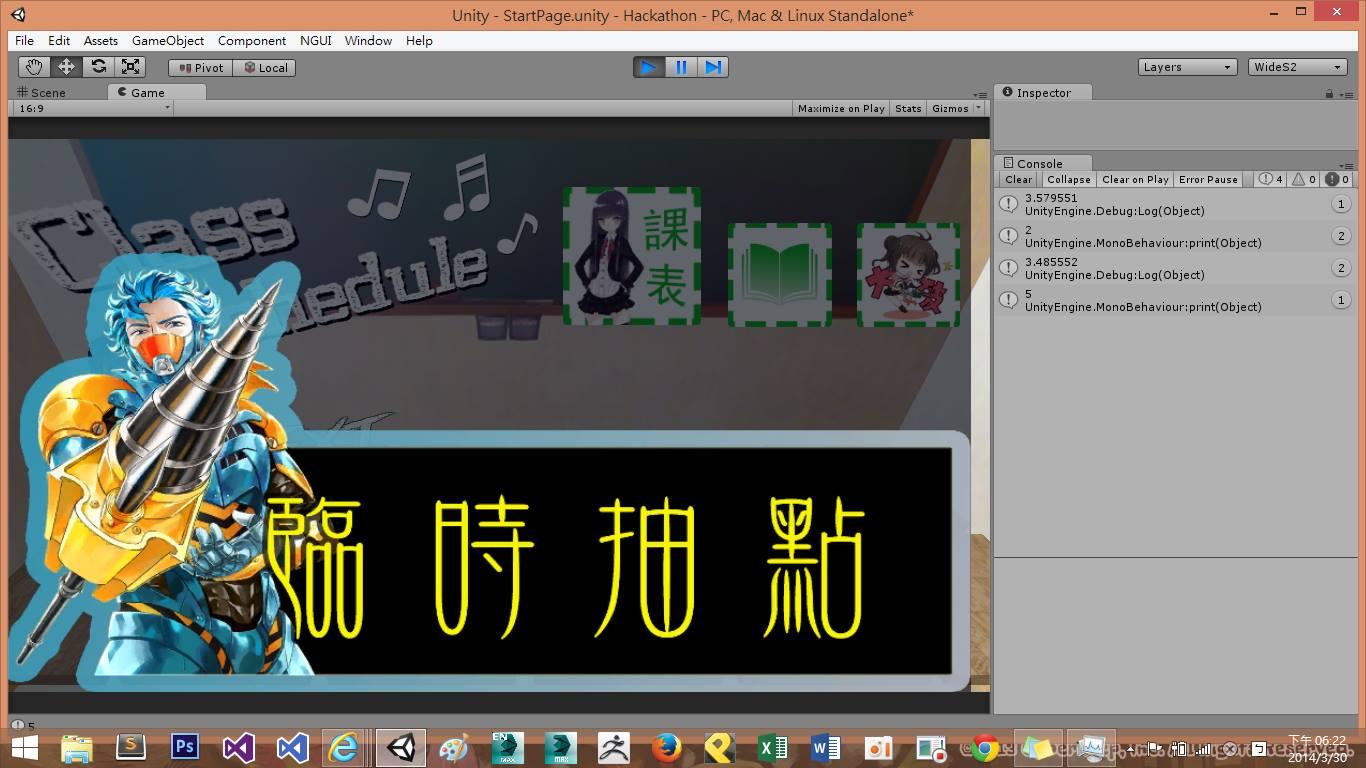1366x768 pixels.
Task: Open the Assets menu
Action: (x=100, y=40)
